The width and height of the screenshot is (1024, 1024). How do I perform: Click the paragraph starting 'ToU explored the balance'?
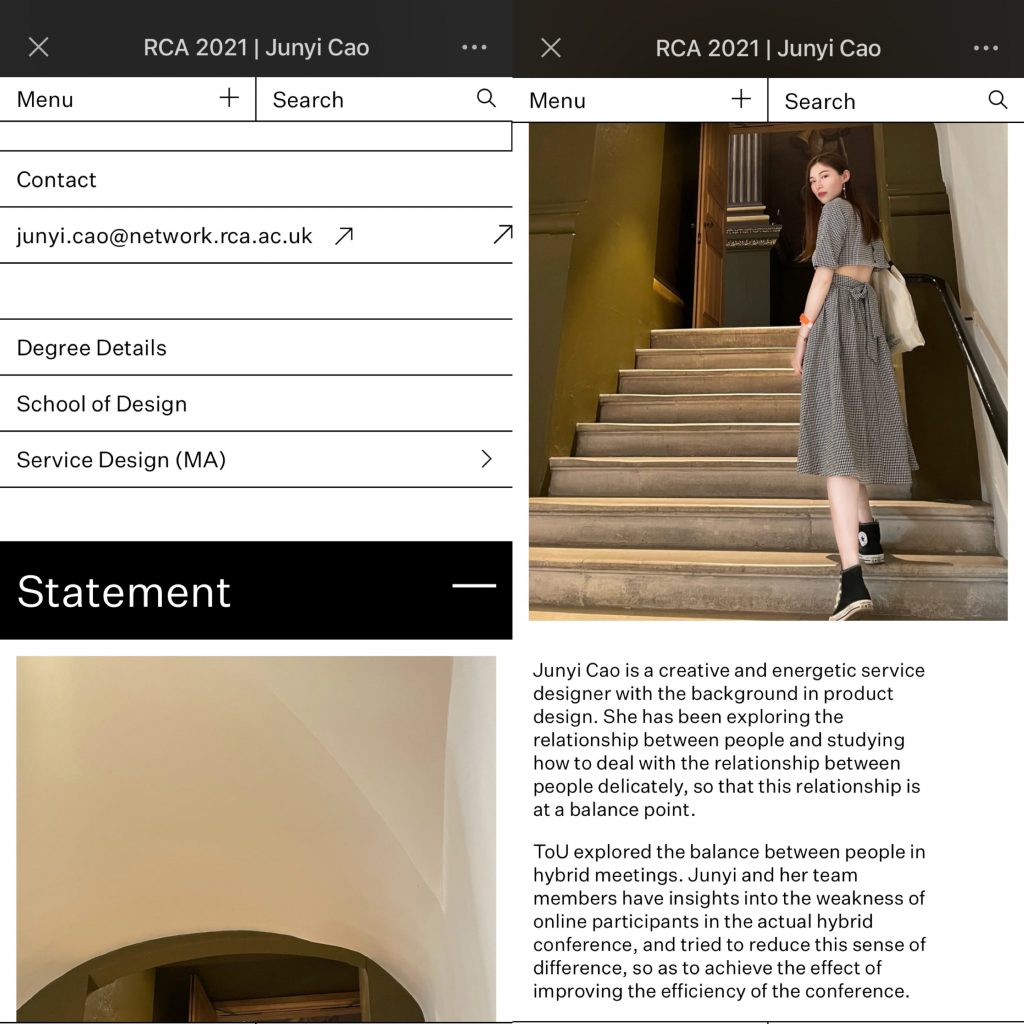tap(729, 921)
